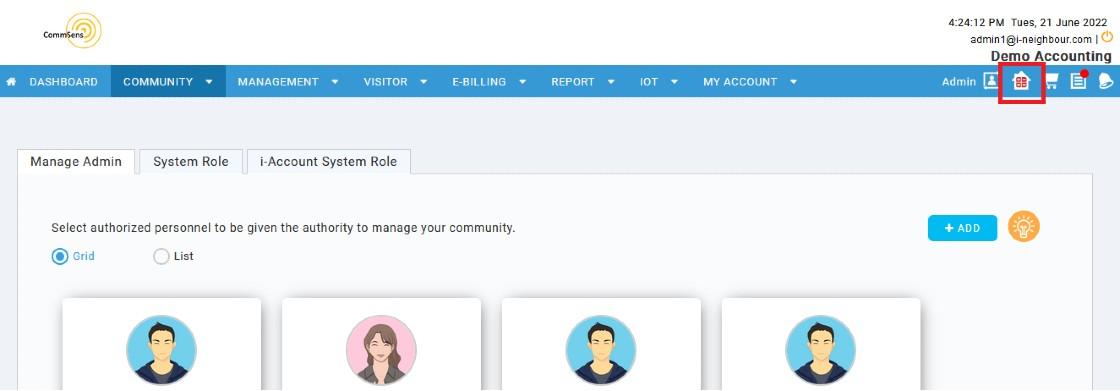Open the notification bell icon

pos(1106,81)
